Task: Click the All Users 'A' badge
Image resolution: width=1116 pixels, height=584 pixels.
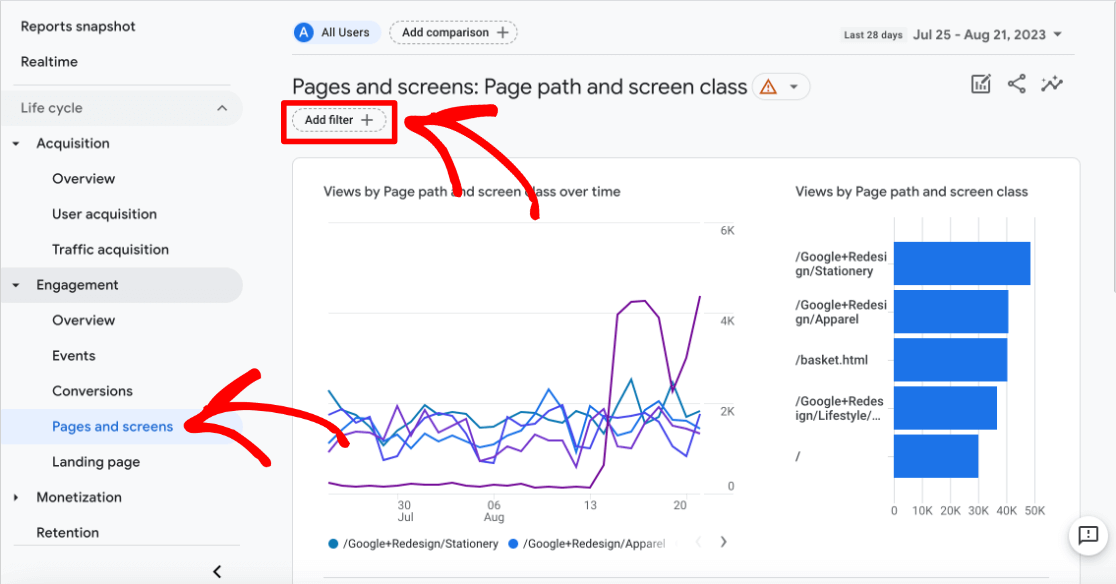Action: (x=304, y=33)
